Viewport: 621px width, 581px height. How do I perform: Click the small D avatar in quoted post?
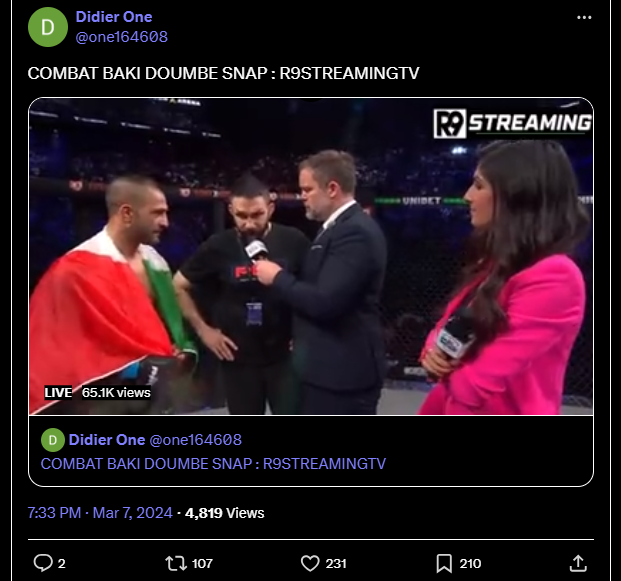click(53, 440)
